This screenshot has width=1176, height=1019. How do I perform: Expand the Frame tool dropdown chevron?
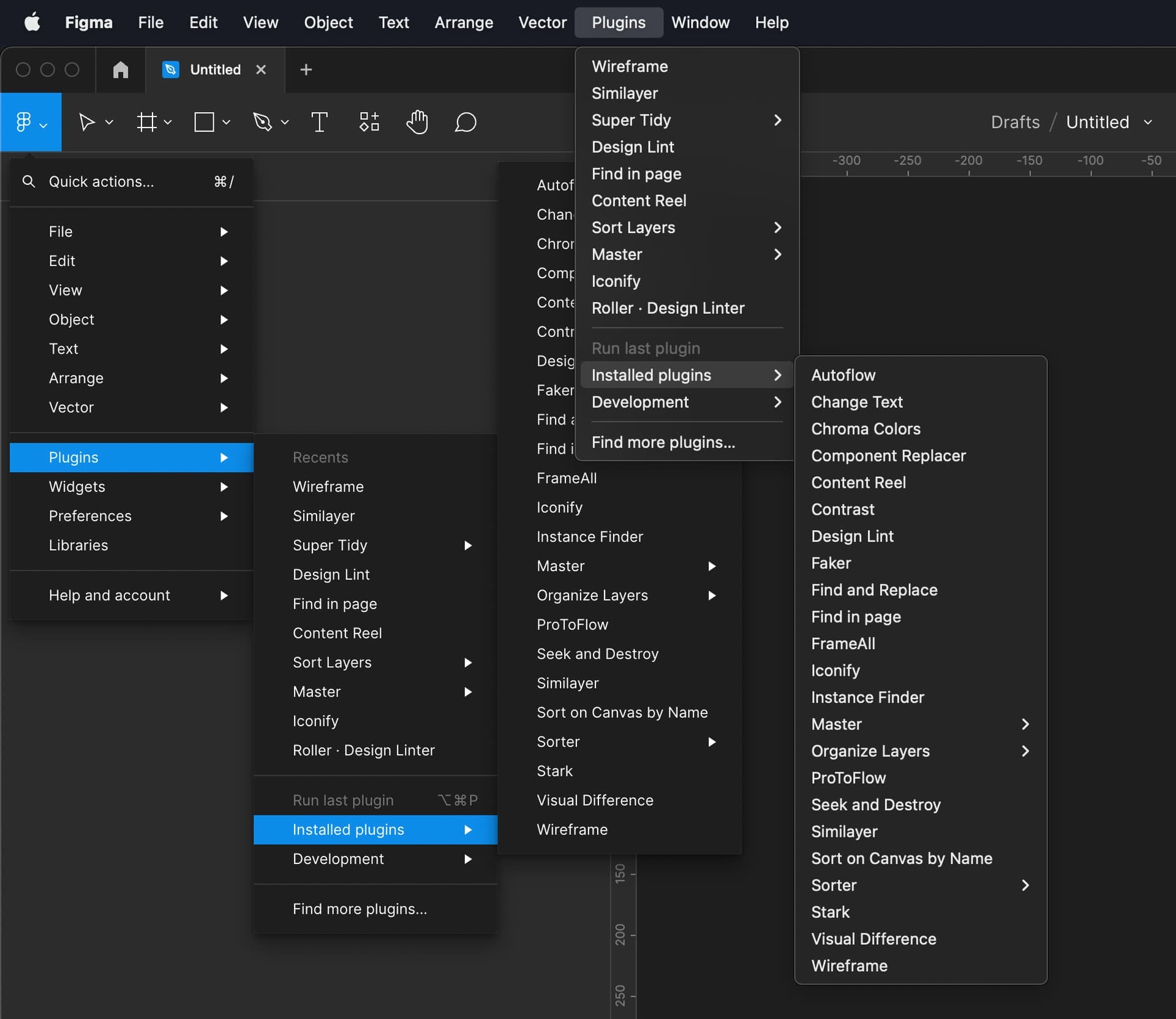pyautogui.click(x=167, y=122)
